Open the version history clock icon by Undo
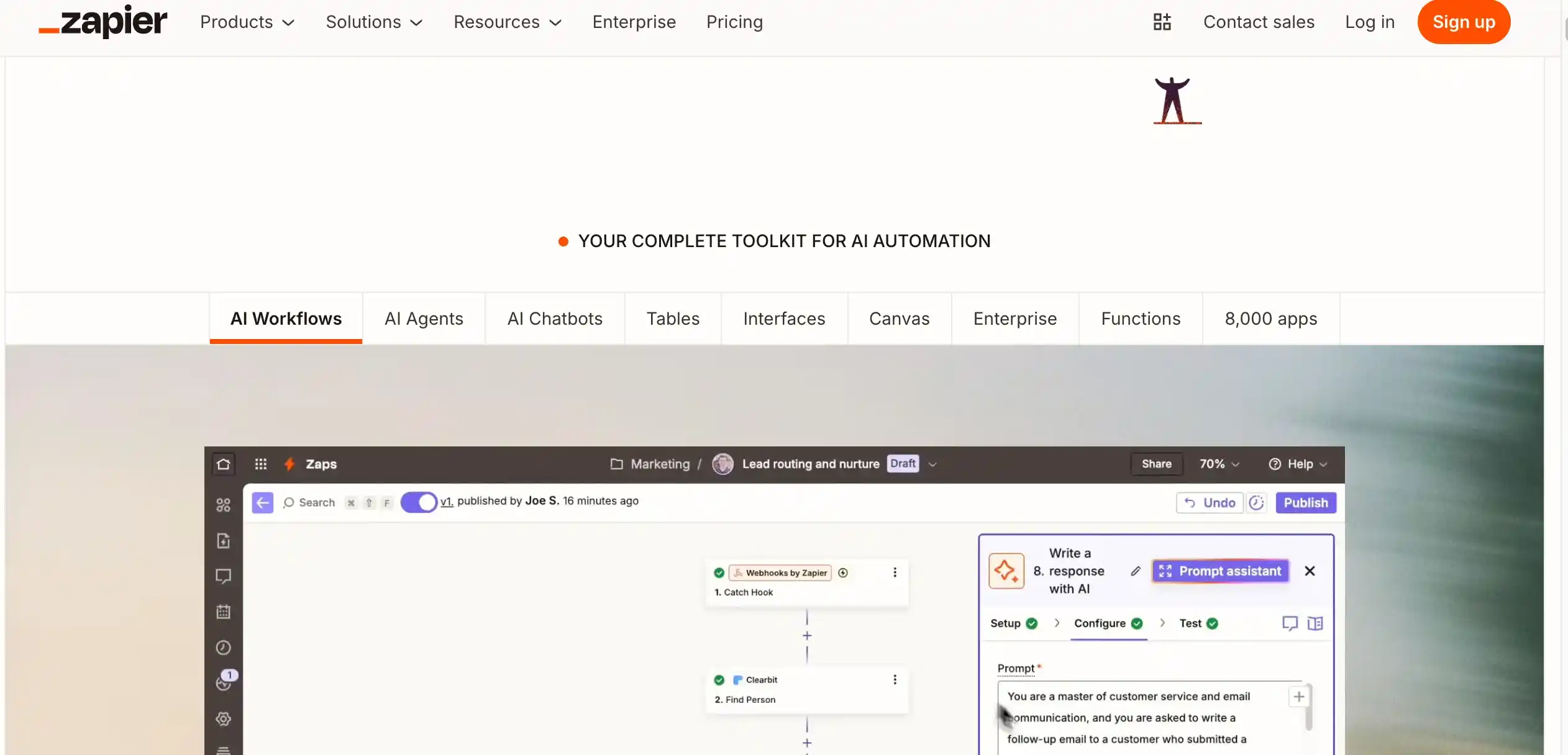Viewport: 1568px width, 755px height. click(x=1256, y=502)
